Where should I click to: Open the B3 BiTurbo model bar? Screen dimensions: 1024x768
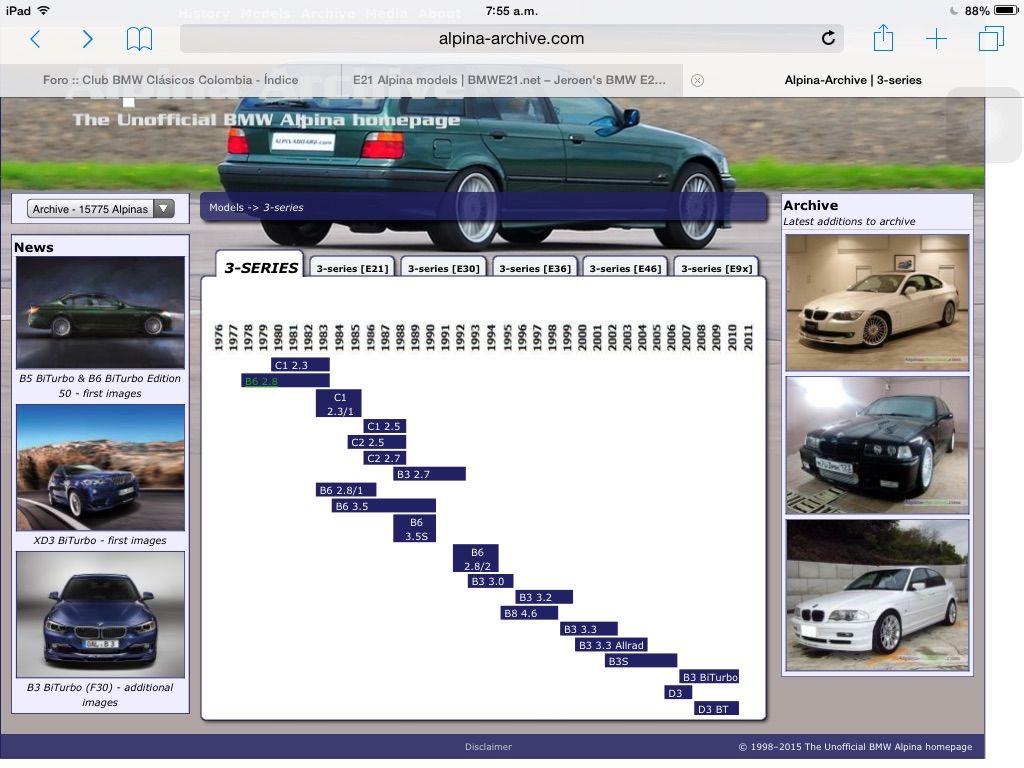(709, 677)
